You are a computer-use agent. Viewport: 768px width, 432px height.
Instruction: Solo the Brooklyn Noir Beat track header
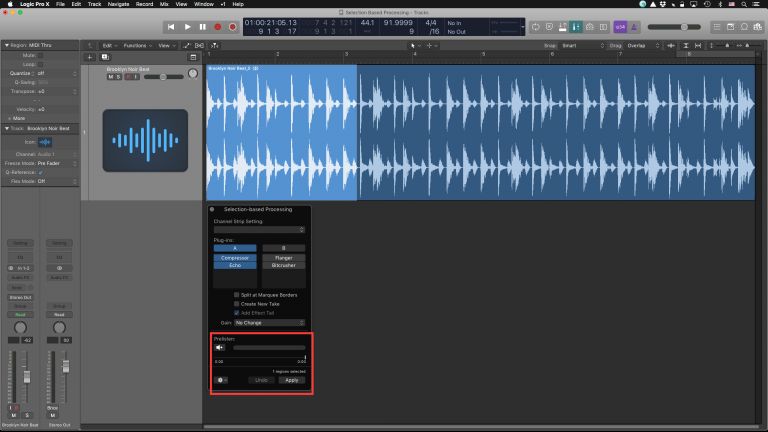pos(118,77)
